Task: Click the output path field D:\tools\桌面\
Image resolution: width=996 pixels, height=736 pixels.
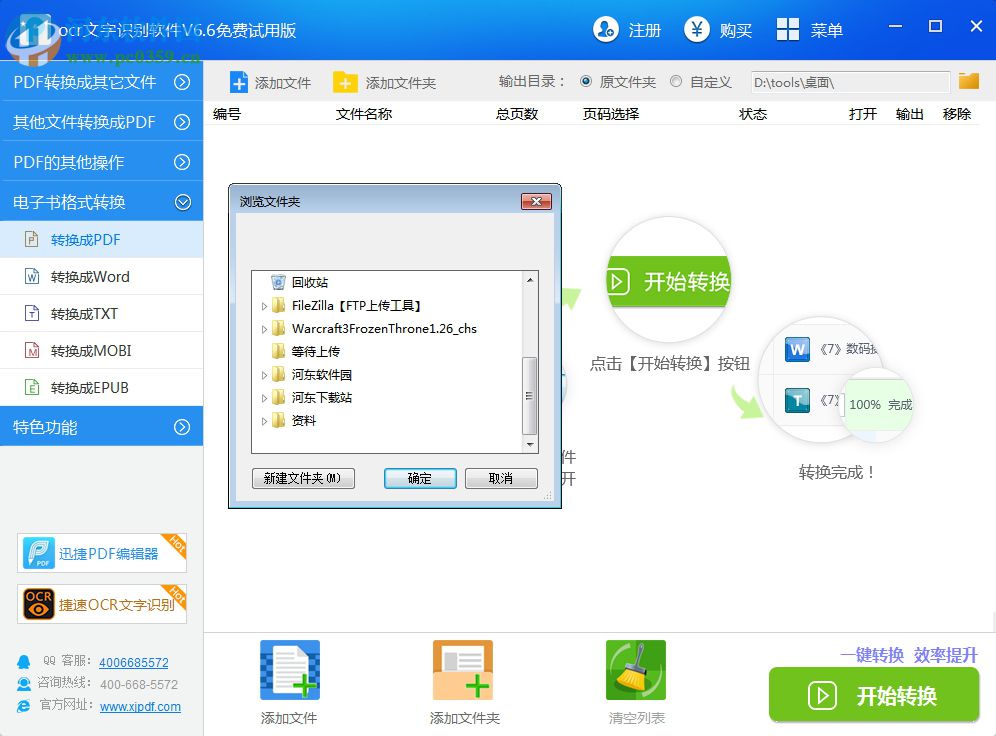Action: [x=850, y=82]
